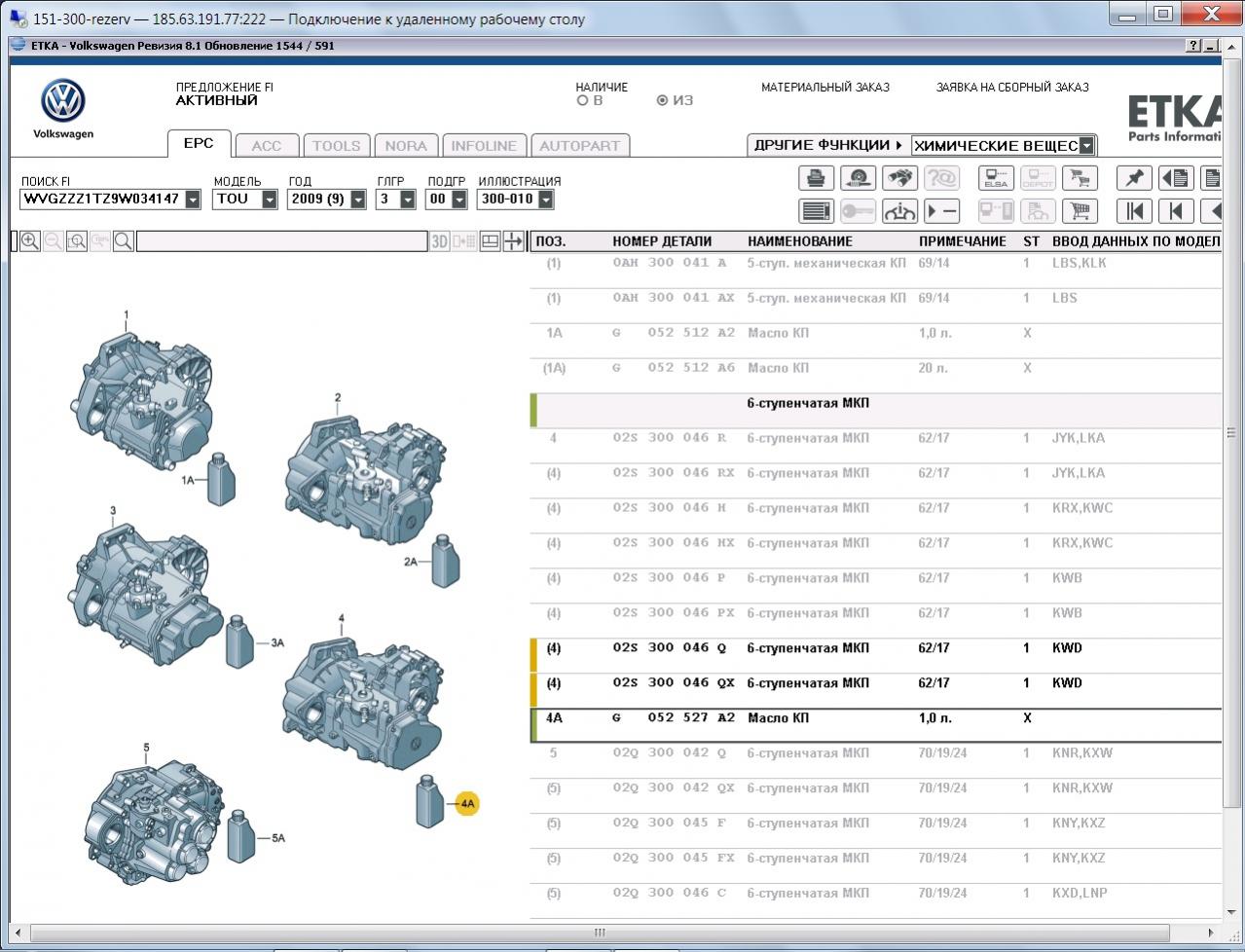Open the МОДЕЛЬ TOU dropdown

click(270, 200)
